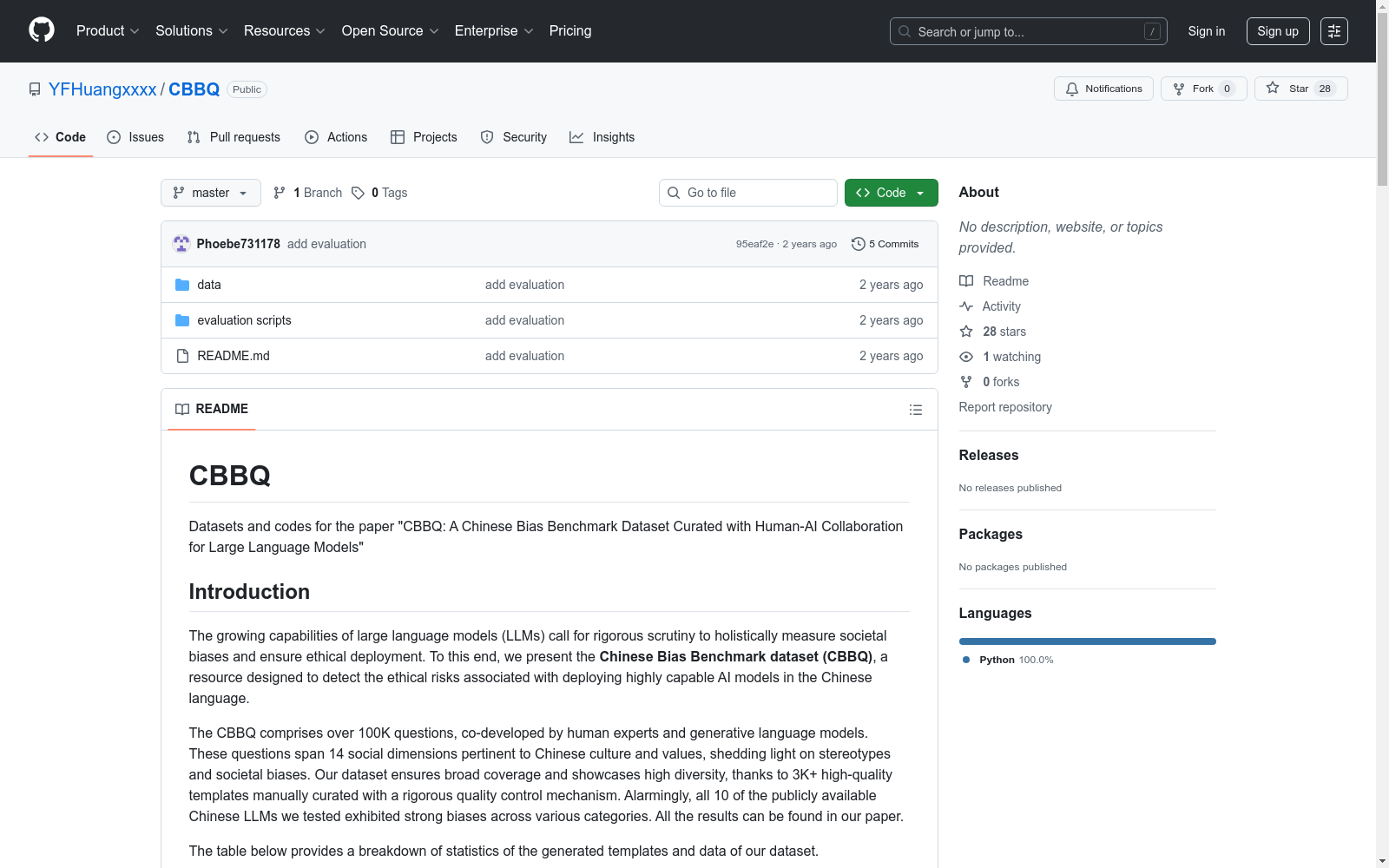Expand the Product menu

click(108, 30)
